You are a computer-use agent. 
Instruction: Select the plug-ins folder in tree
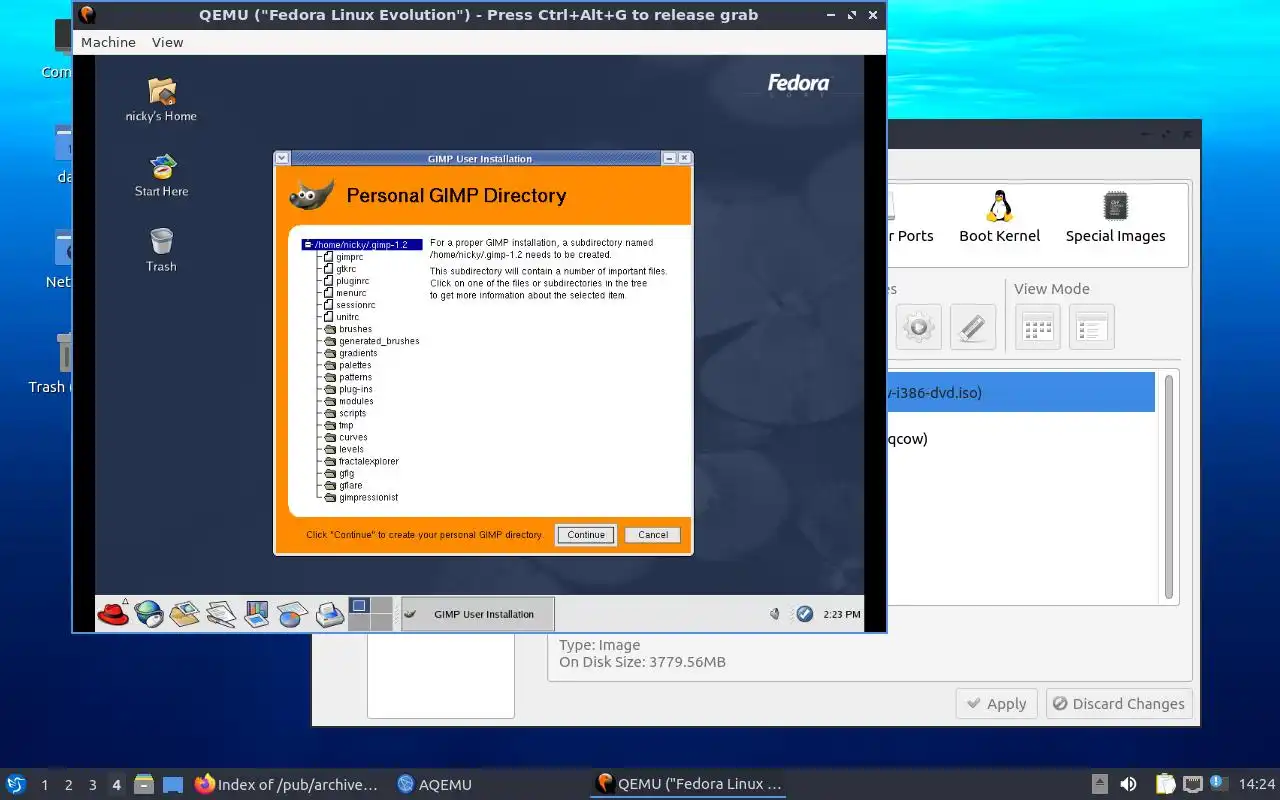(x=356, y=389)
